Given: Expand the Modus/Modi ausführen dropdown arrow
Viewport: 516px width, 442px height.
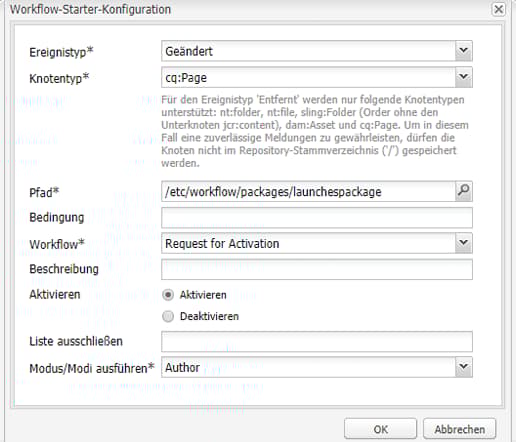Looking at the screenshot, I should [464, 367].
